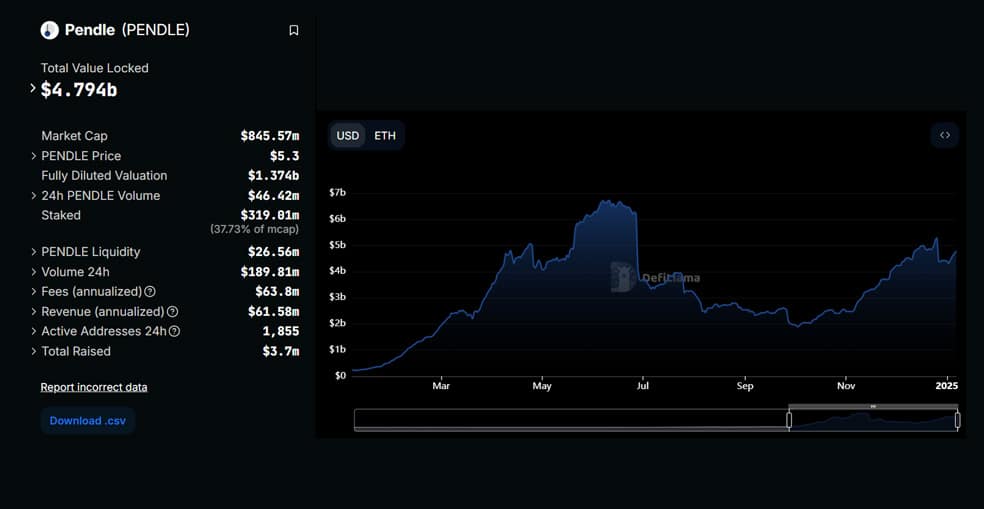The image size is (984, 509).
Task: Click the 37.73% of mcap text
Action: point(254,229)
